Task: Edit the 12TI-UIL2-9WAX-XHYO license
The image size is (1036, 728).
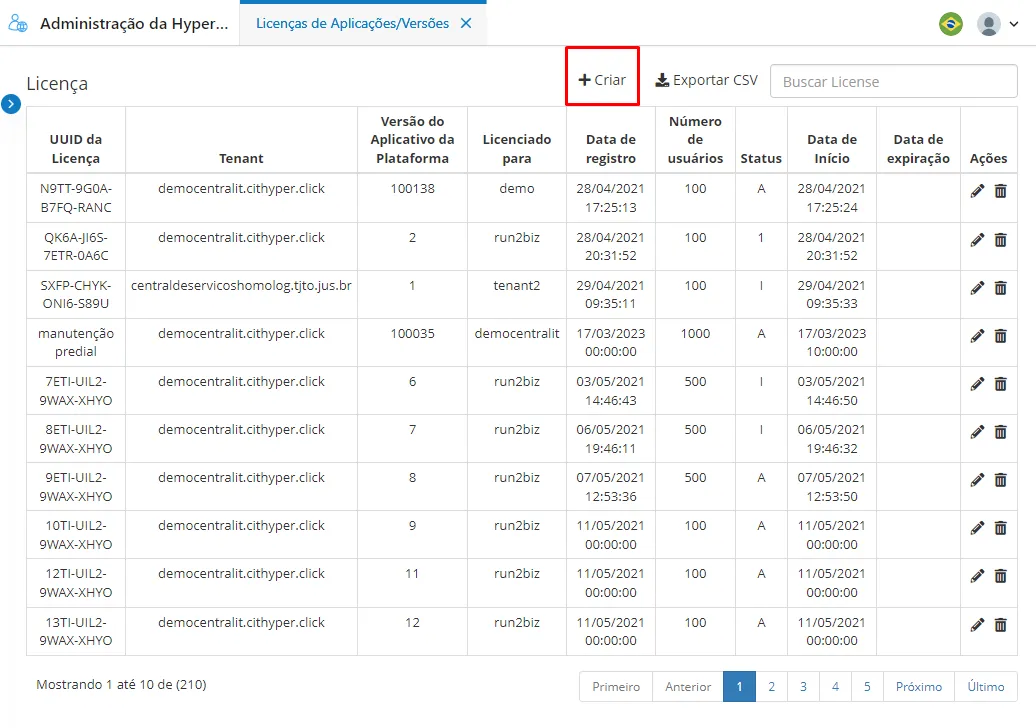Action: (x=977, y=576)
